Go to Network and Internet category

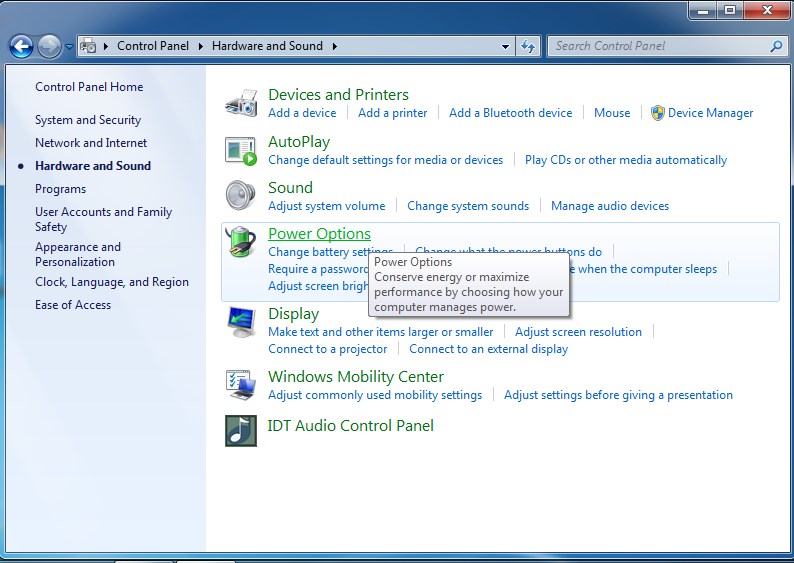91,143
